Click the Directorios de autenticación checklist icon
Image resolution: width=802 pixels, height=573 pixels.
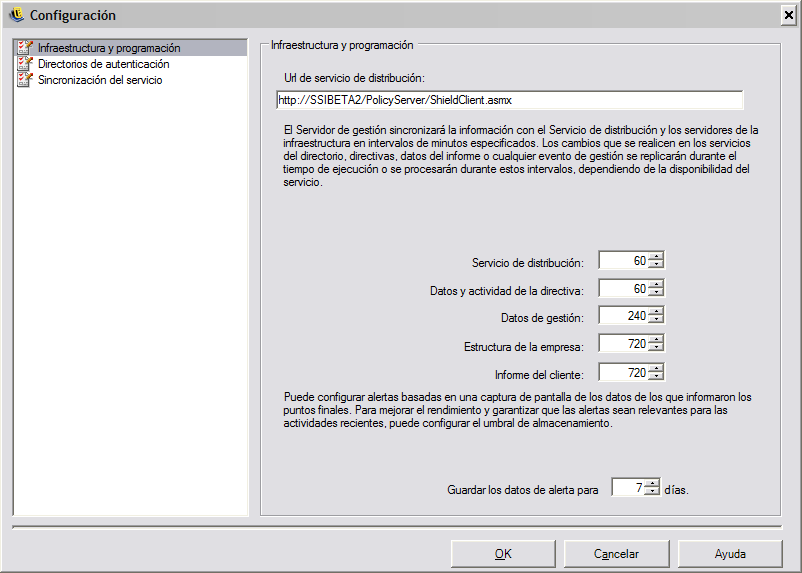(25, 63)
